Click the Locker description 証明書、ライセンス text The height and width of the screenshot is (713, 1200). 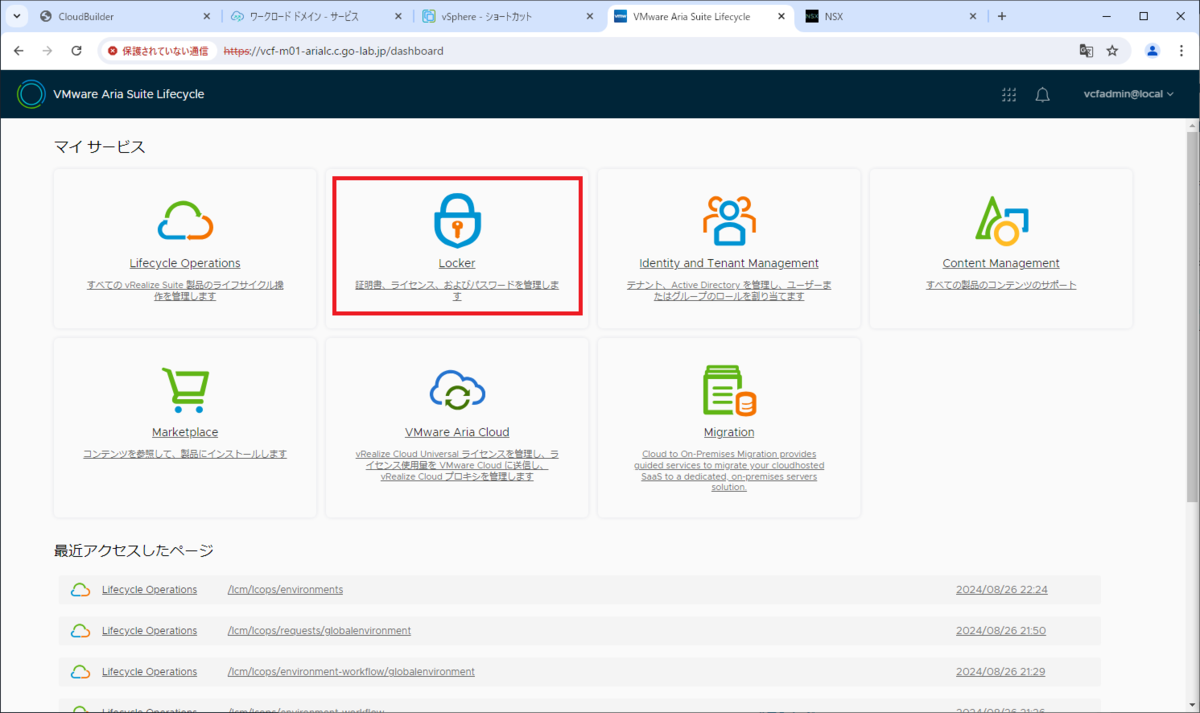click(457, 291)
